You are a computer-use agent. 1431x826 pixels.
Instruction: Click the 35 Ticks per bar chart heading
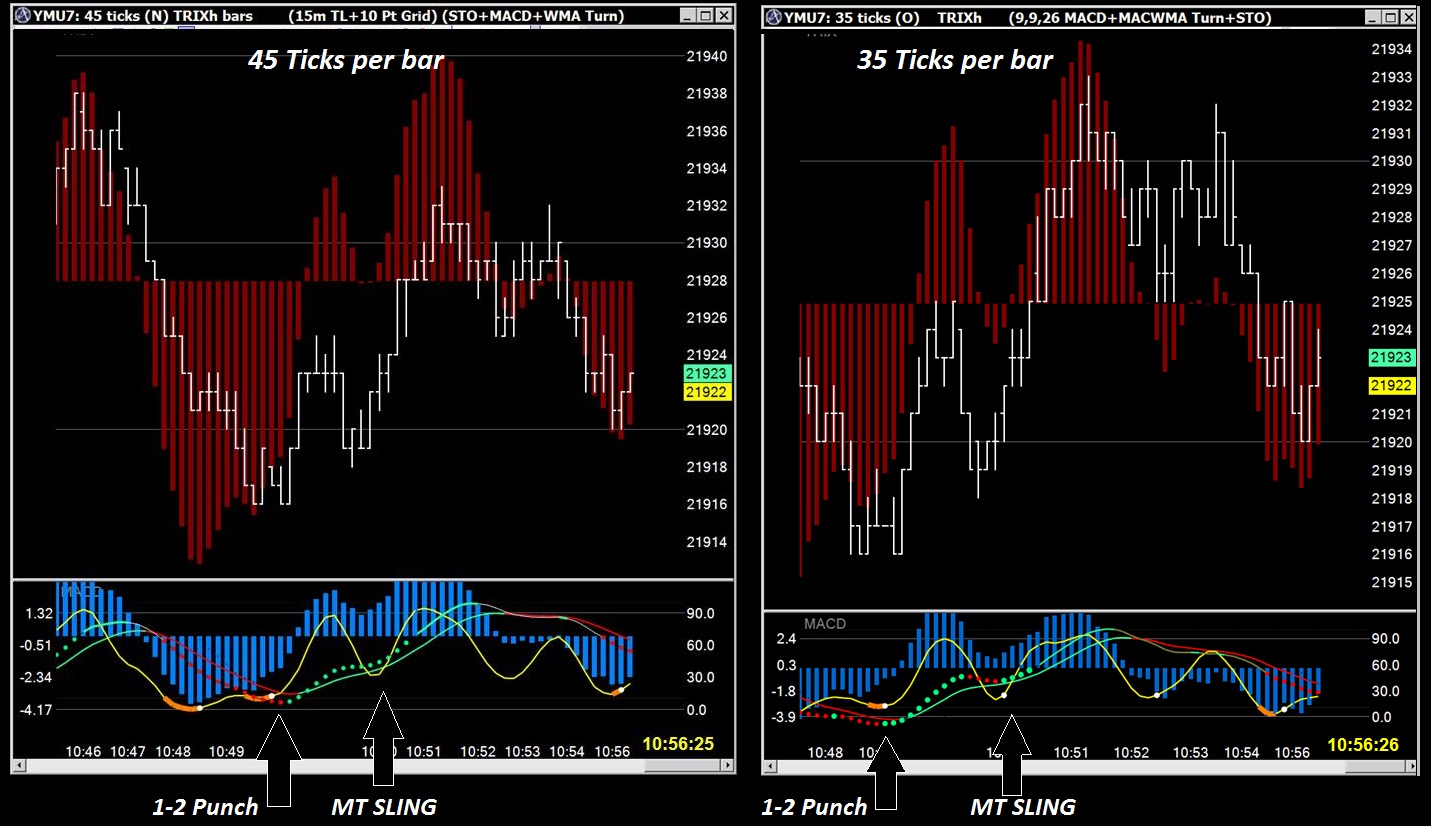pos(953,60)
